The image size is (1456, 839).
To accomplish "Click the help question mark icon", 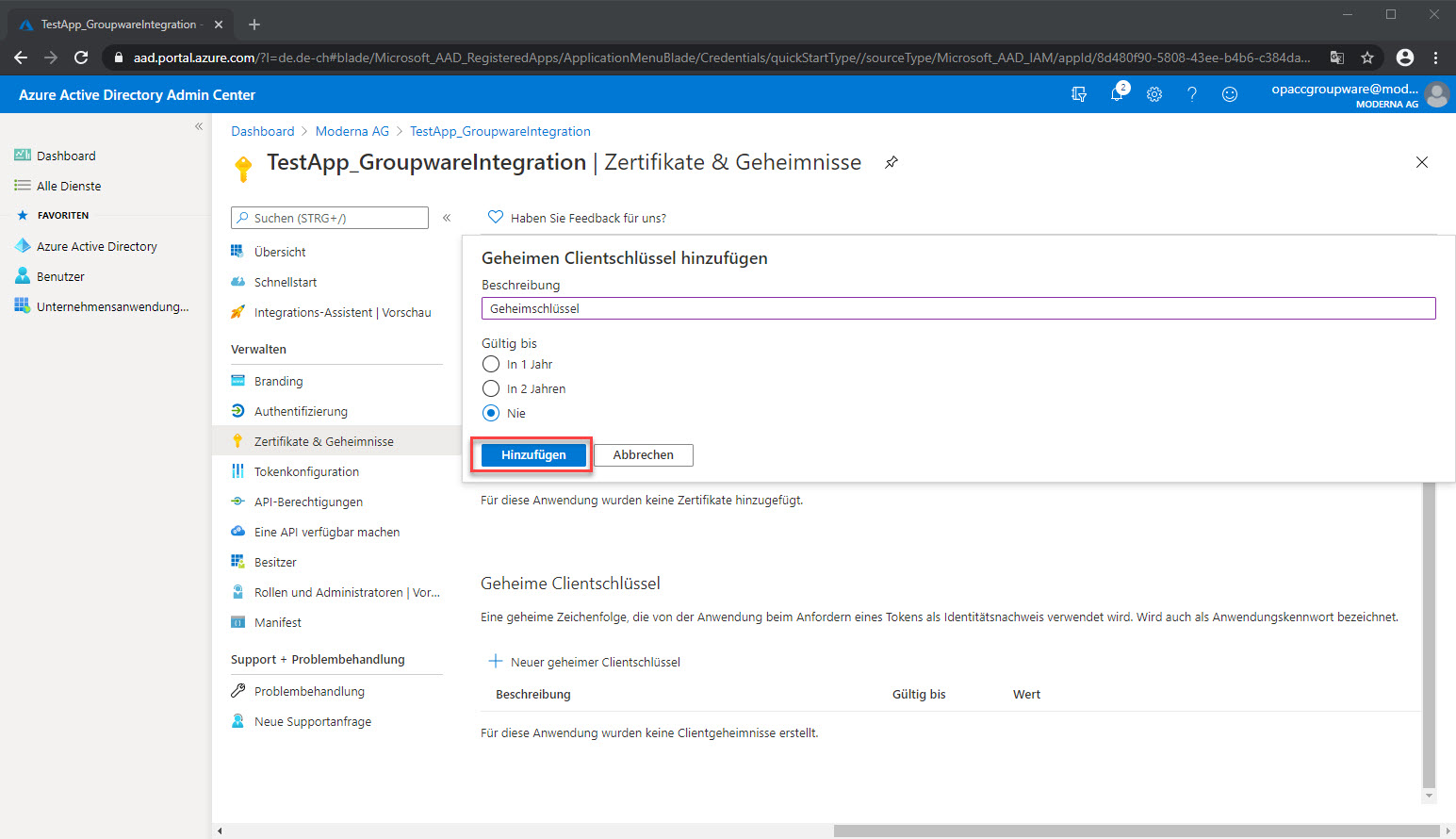I will tap(1192, 94).
